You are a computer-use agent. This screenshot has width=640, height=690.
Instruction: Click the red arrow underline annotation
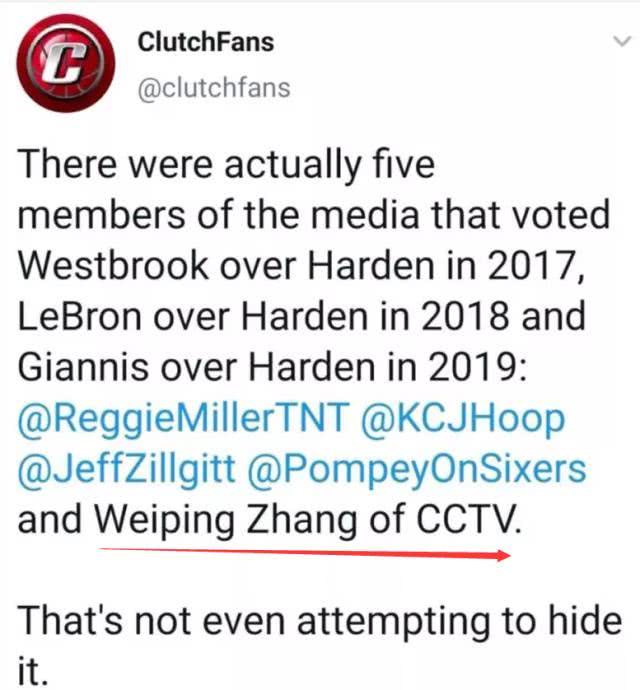coord(305,553)
